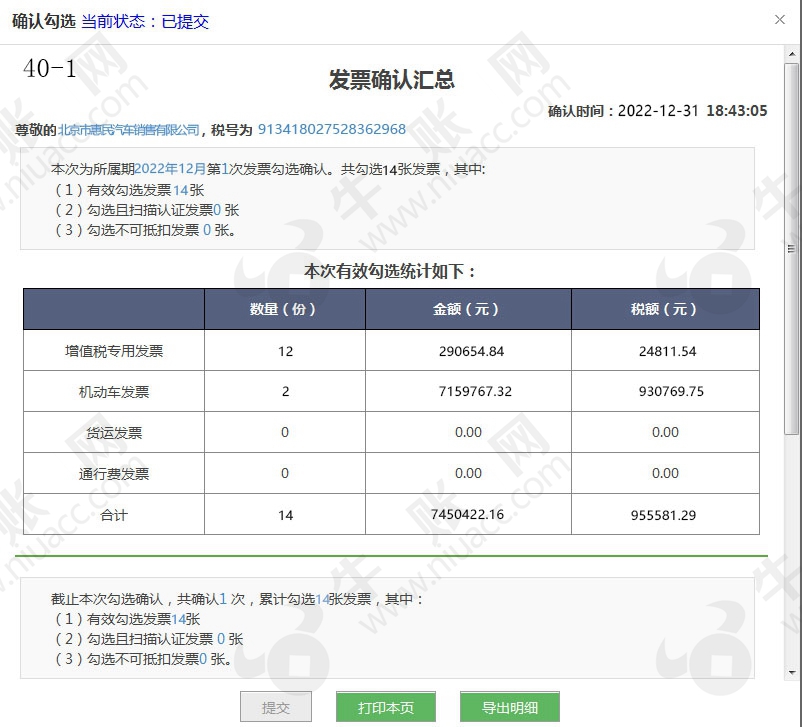This screenshot has height=727, width=802.
Task: Click the scrollbar down arrow
Action: pos(792,672)
